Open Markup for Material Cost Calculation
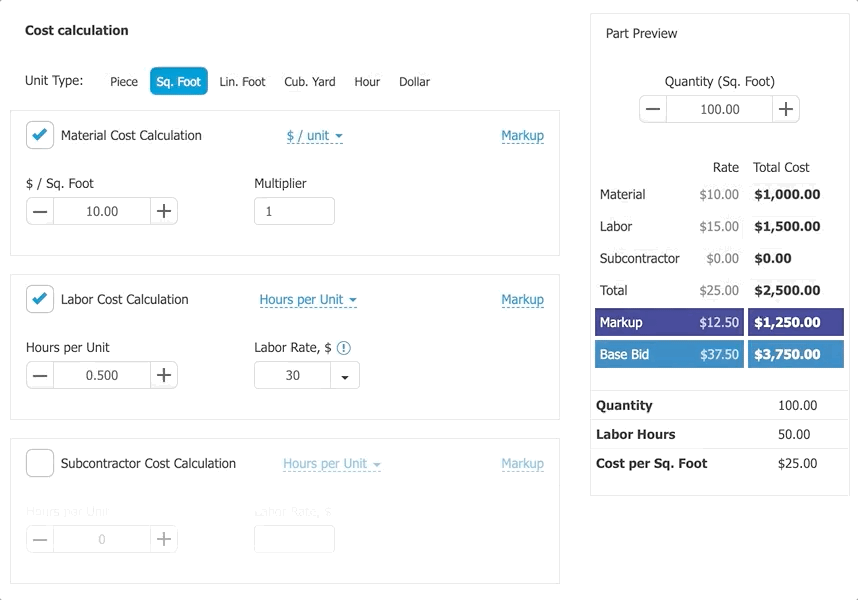The height and width of the screenshot is (600, 858). [522, 135]
